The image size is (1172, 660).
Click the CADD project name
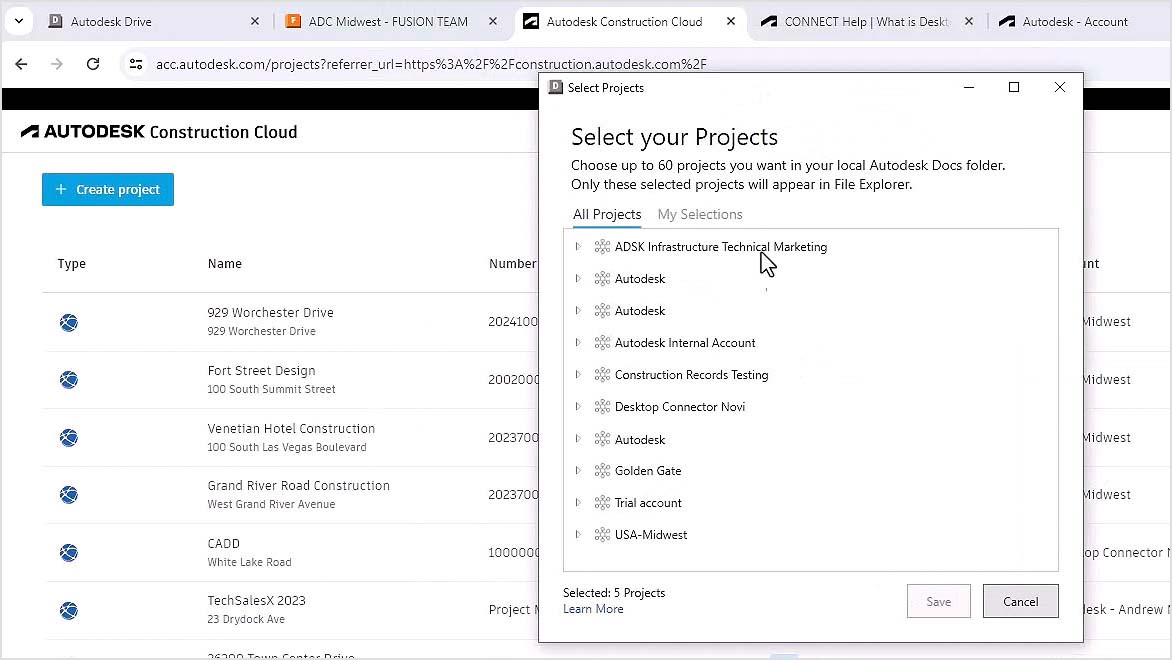tap(223, 543)
